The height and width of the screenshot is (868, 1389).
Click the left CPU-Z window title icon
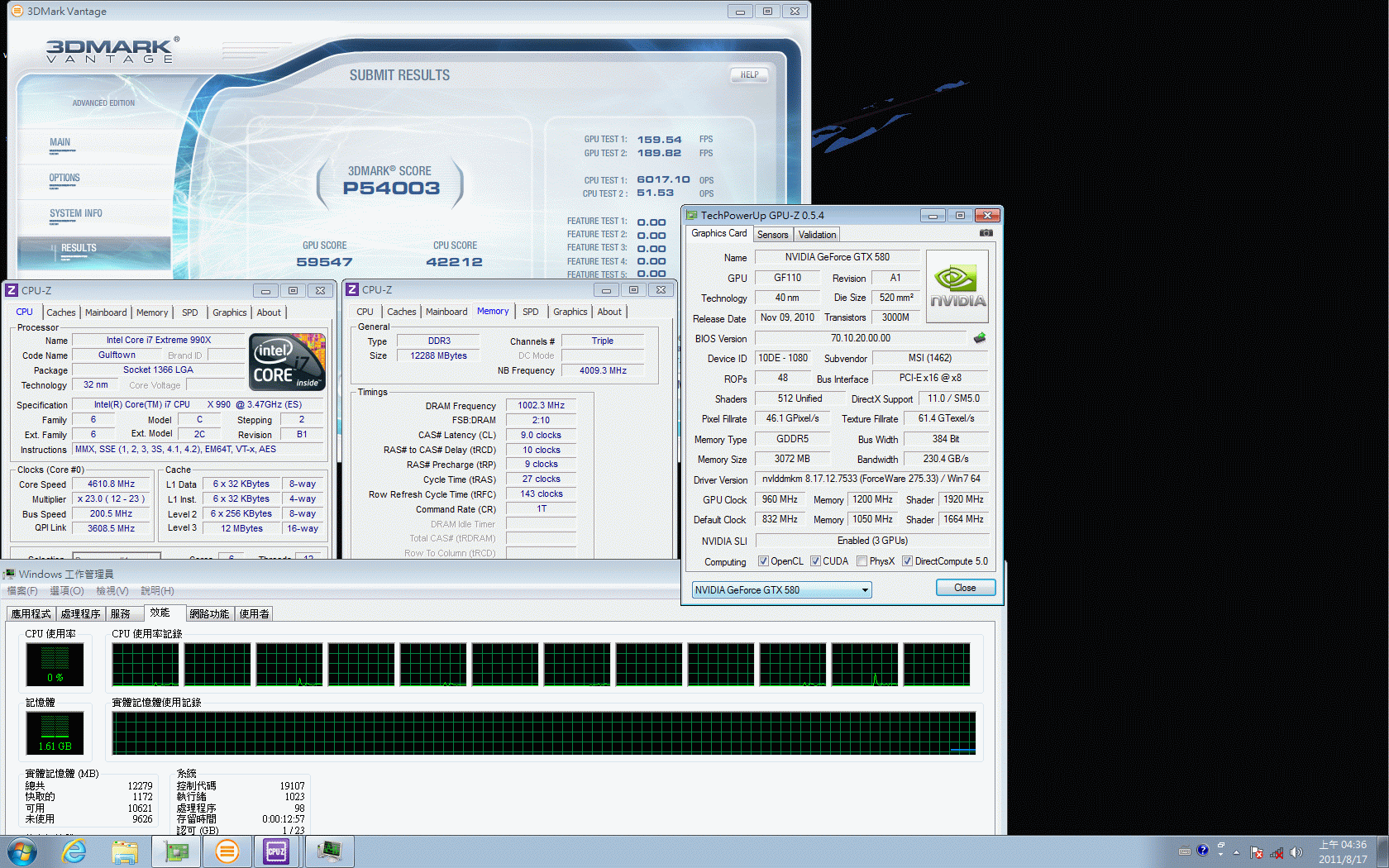[x=12, y=290]
